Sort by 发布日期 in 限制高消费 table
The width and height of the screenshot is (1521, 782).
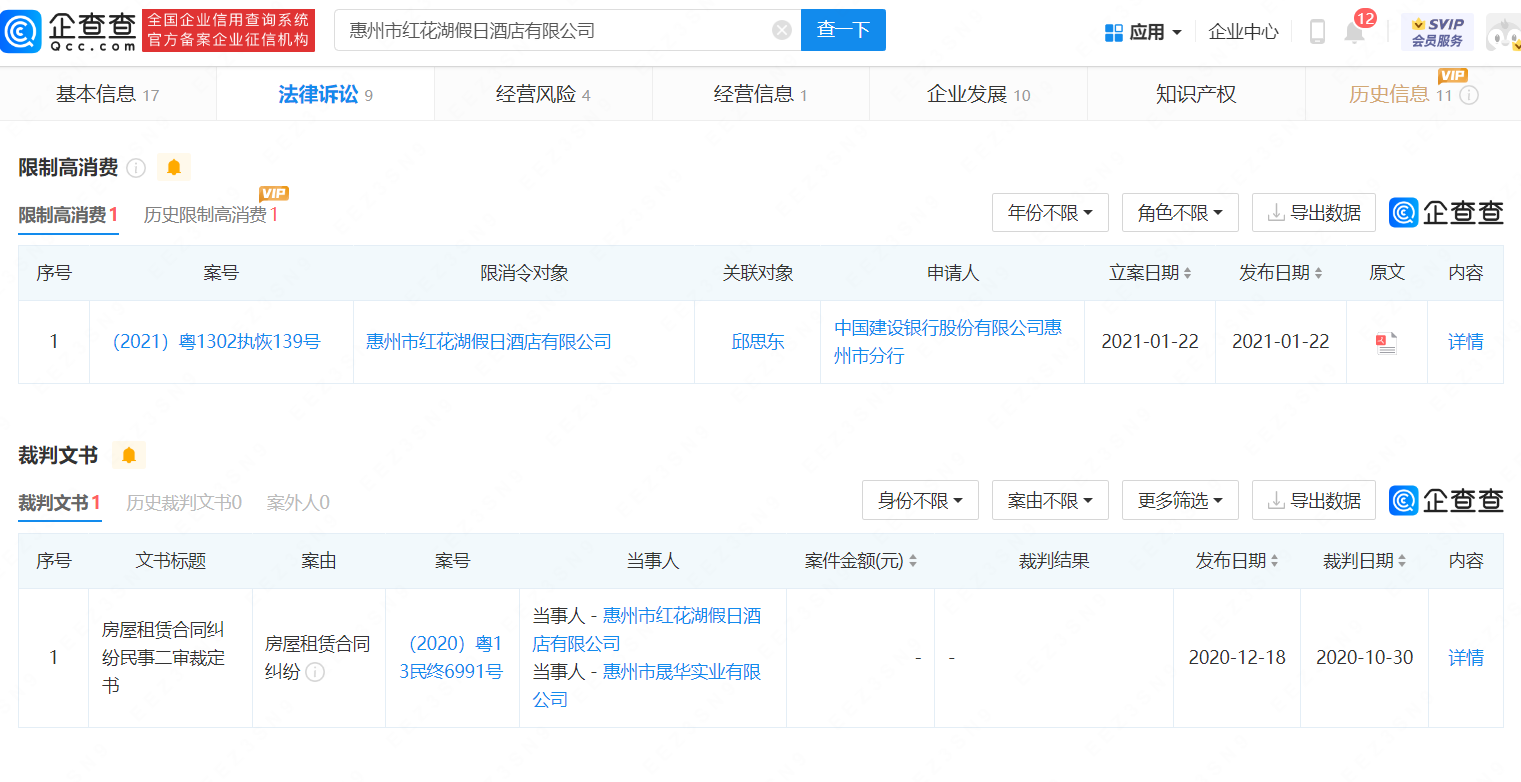[1318, 273]
